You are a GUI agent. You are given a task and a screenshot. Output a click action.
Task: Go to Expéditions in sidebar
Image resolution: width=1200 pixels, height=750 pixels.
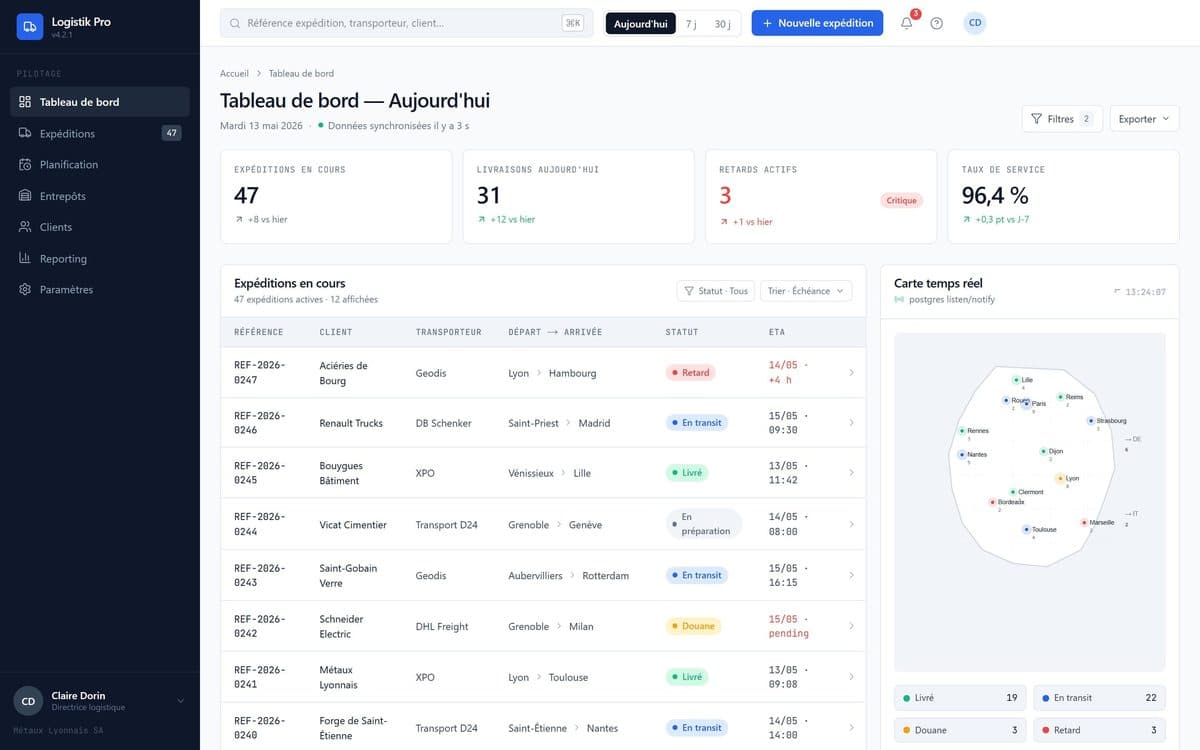tap(100, 133)
